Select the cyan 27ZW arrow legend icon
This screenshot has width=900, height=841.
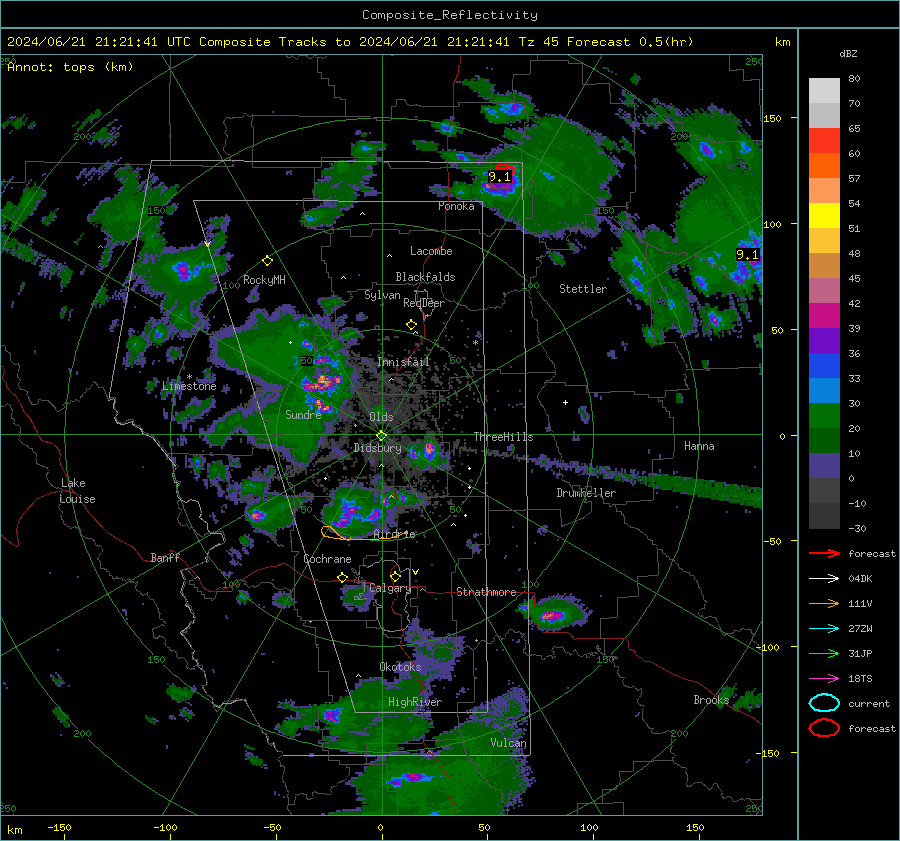point(824,629)
